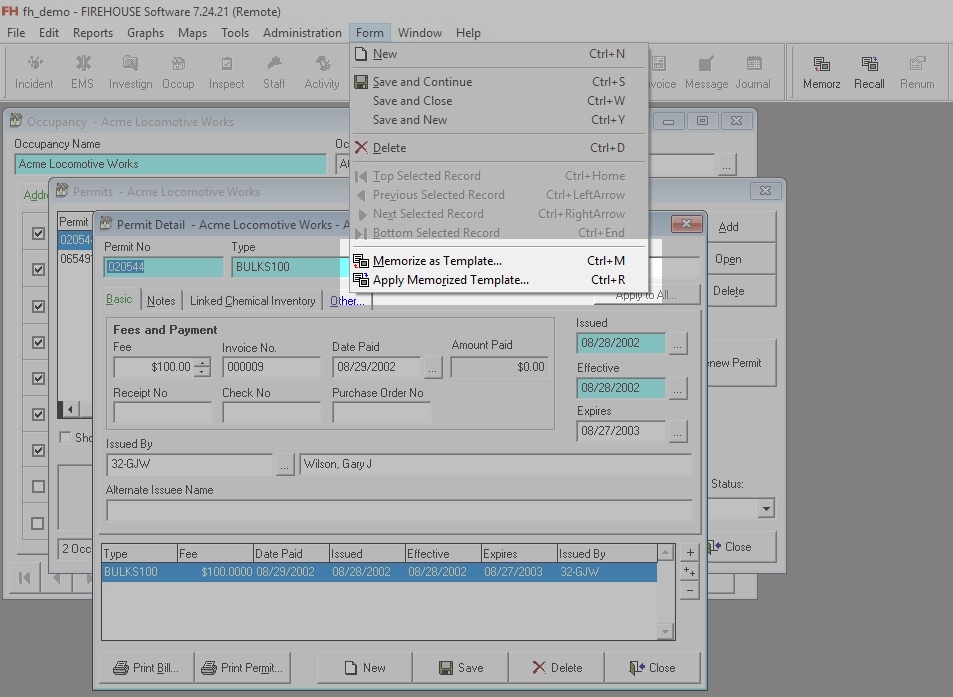Viewport: 953px width, 697px height.
Task: Open the Other... tab link
Action: [347, 301]
